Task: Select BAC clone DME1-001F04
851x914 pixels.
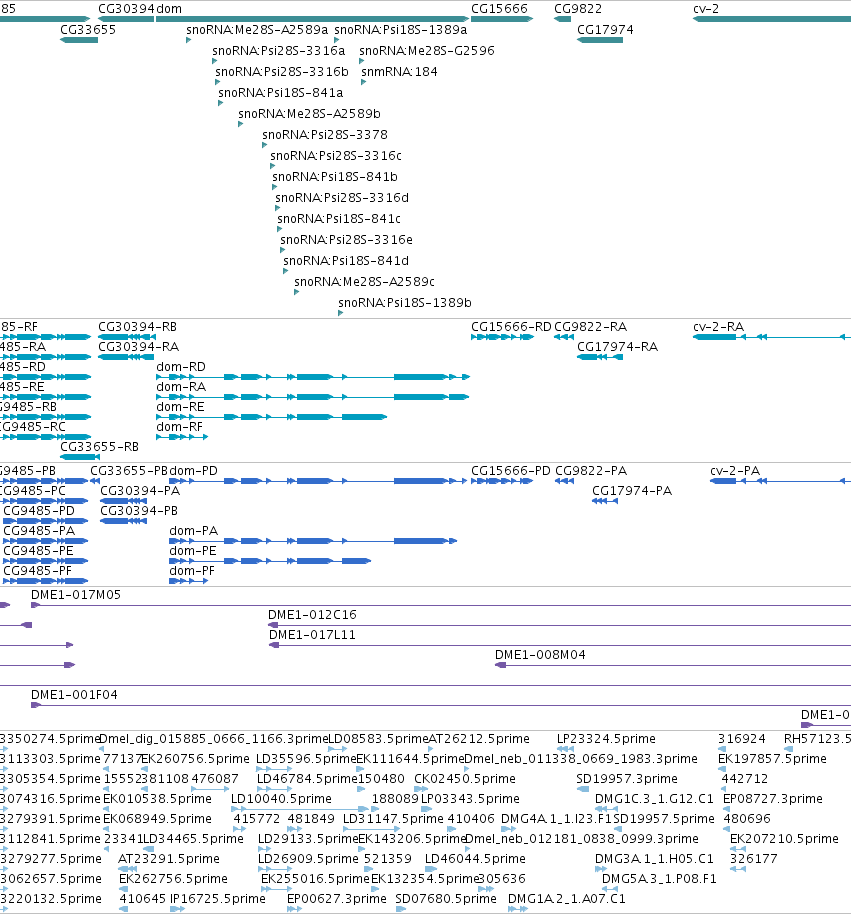Action: pyautogui.click(x=441, y=705)
